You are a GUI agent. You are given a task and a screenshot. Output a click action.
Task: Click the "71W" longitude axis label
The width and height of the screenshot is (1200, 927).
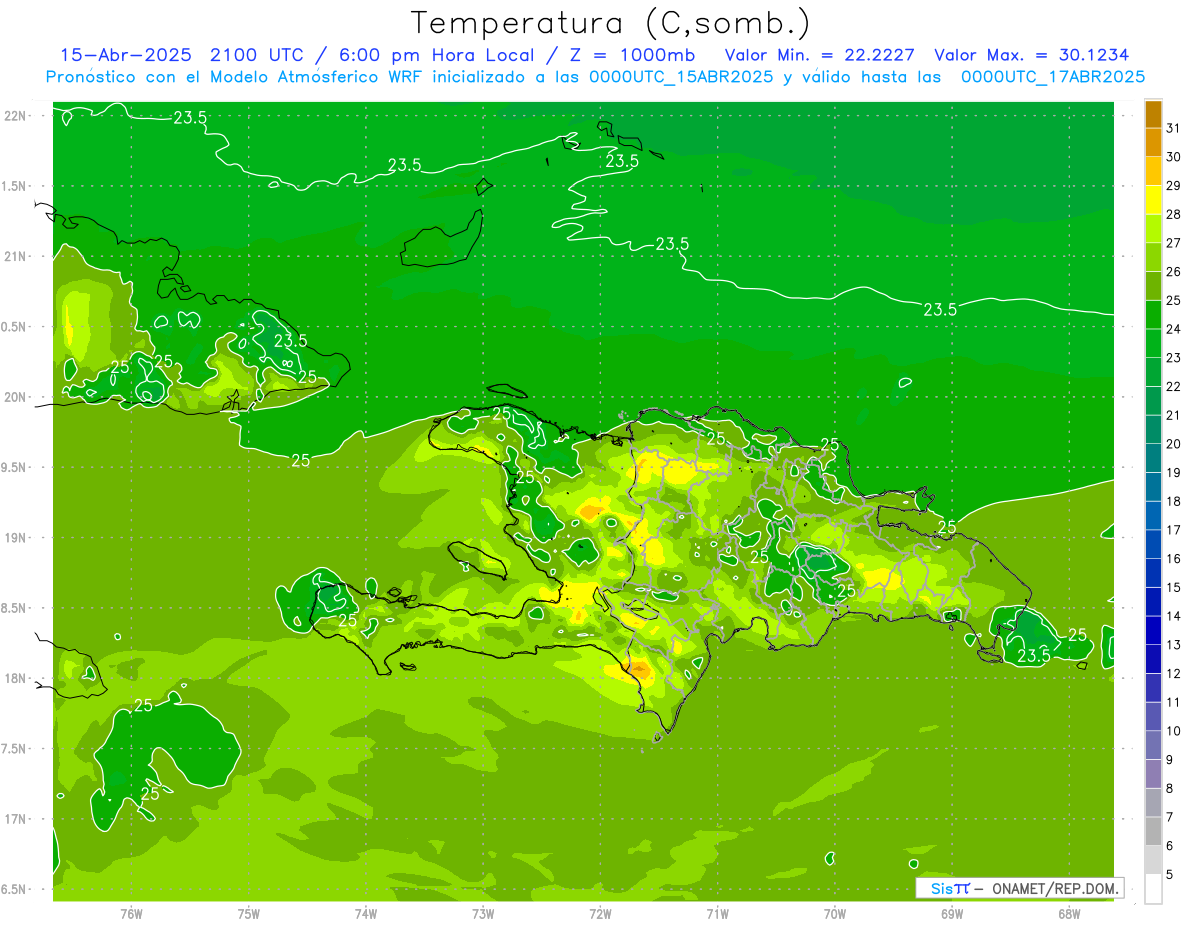coord(717,914)
